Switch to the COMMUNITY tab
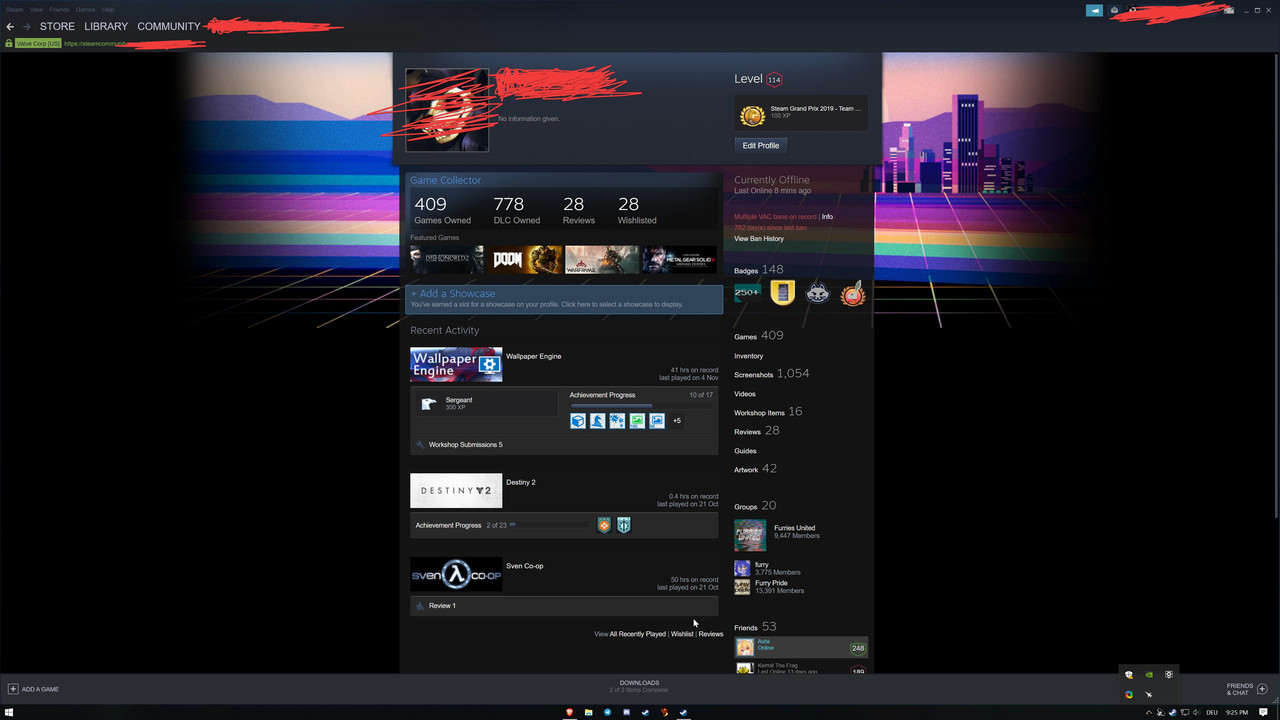Image resolution: width=1280 pixels, height=720 pixels. [x=169, y=26]
